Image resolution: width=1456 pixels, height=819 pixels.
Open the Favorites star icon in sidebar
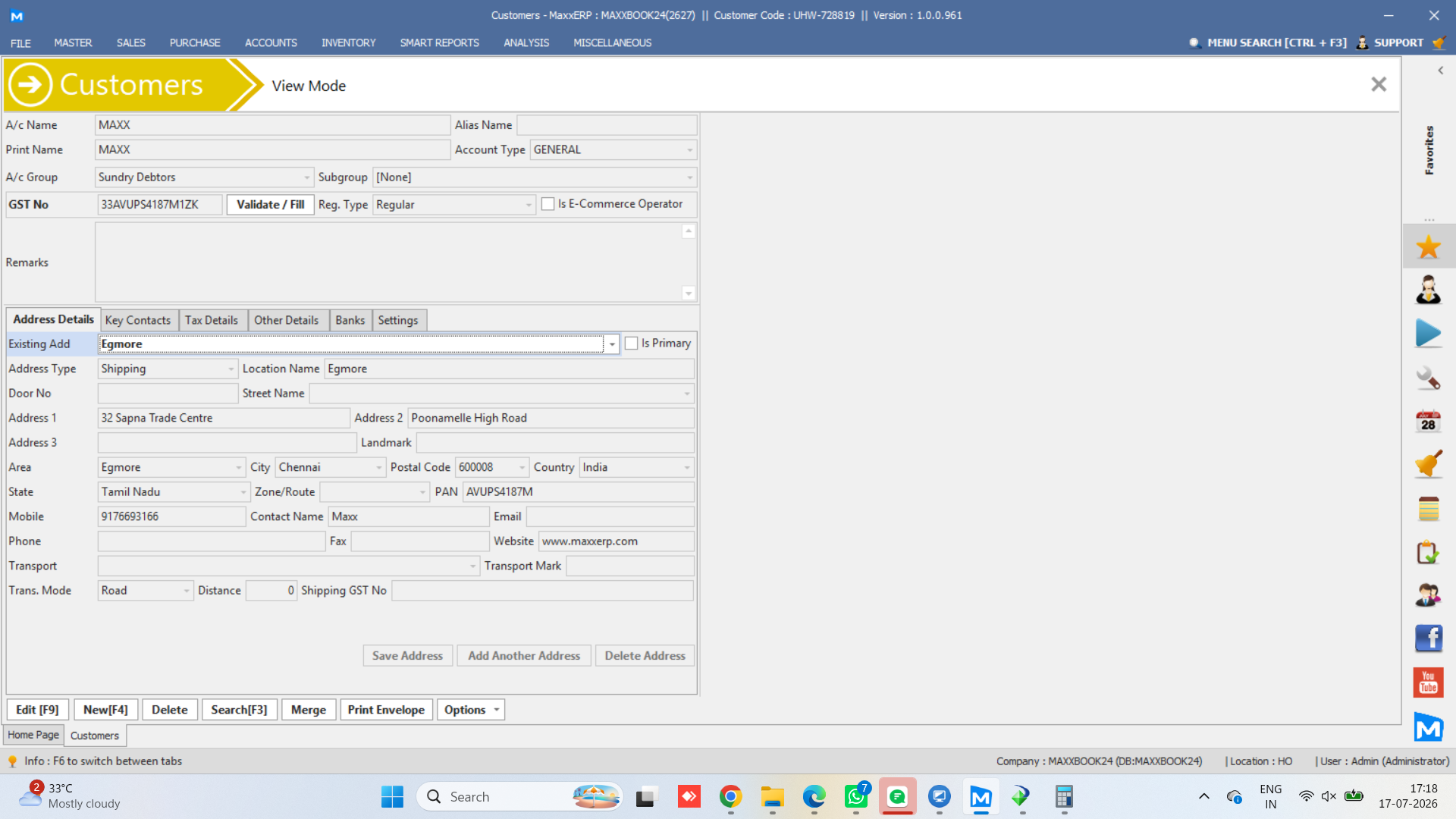(x=1428, y=246)
